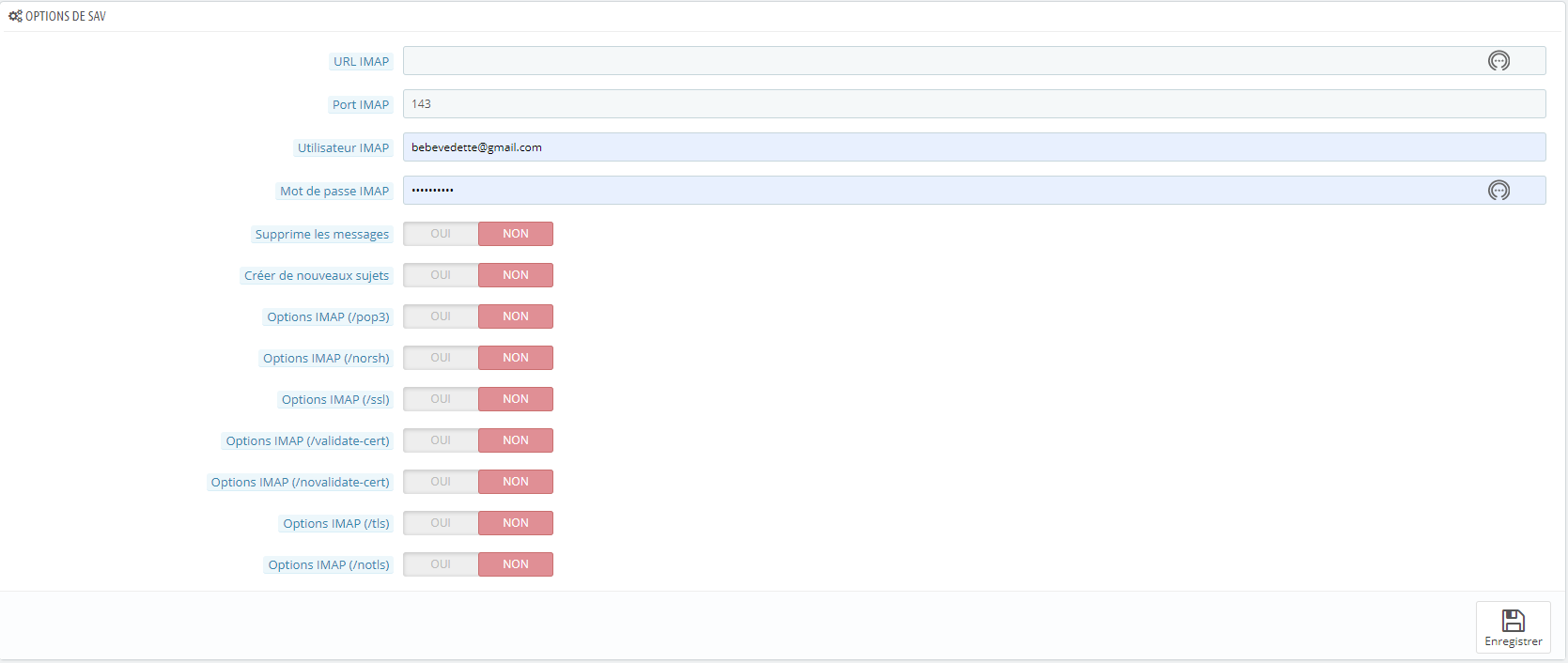Click the Options IMAP (/norsh) label
This screenshot has width=1568, height=663.
click(326, 359)
